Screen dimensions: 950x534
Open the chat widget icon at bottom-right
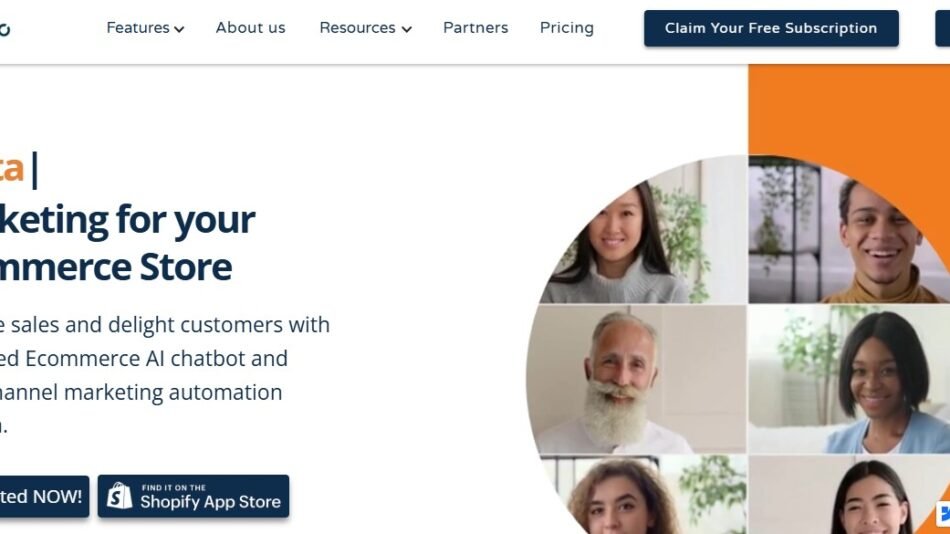click(x=943, y=514)
